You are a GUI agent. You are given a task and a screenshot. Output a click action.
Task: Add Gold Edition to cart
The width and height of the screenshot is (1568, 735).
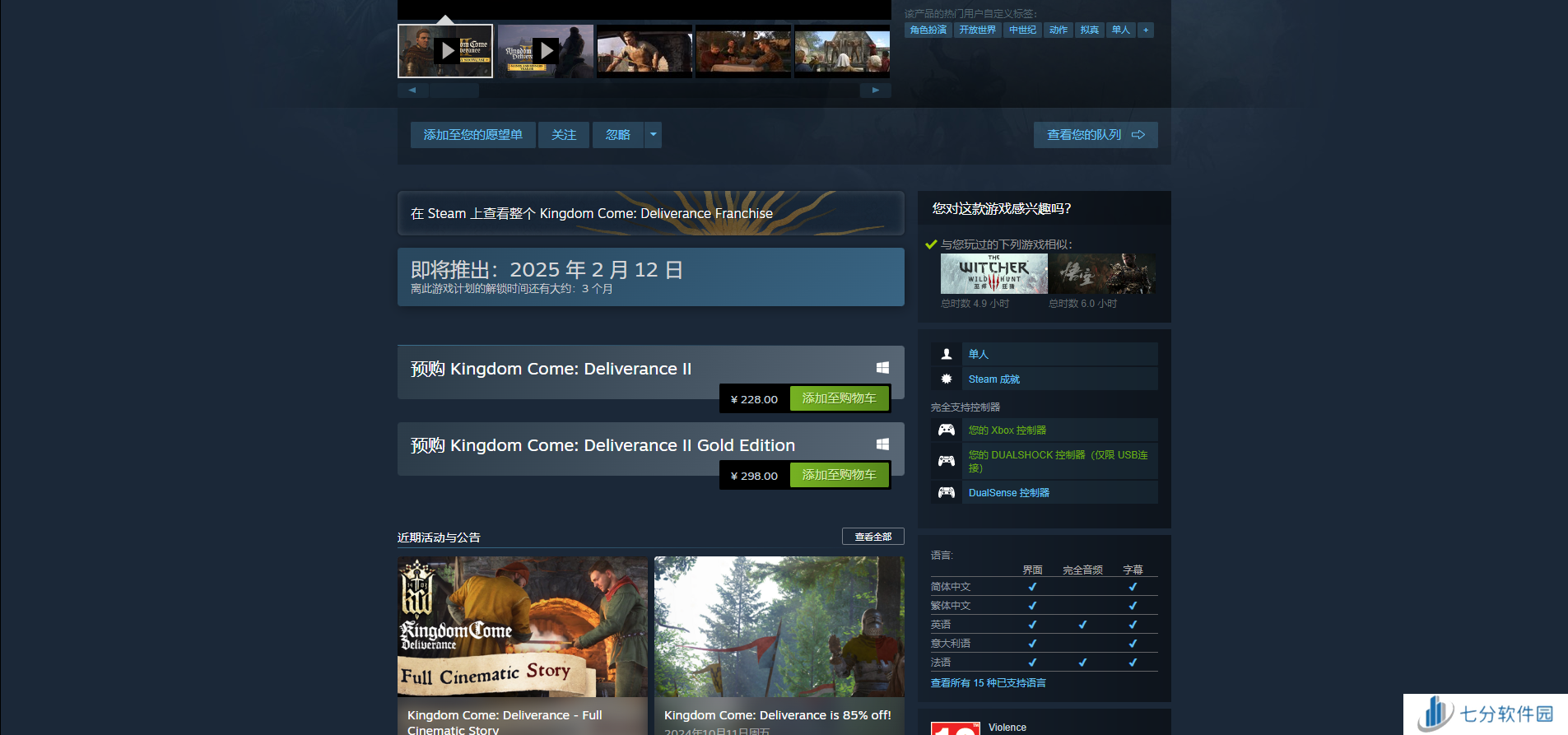840,475
